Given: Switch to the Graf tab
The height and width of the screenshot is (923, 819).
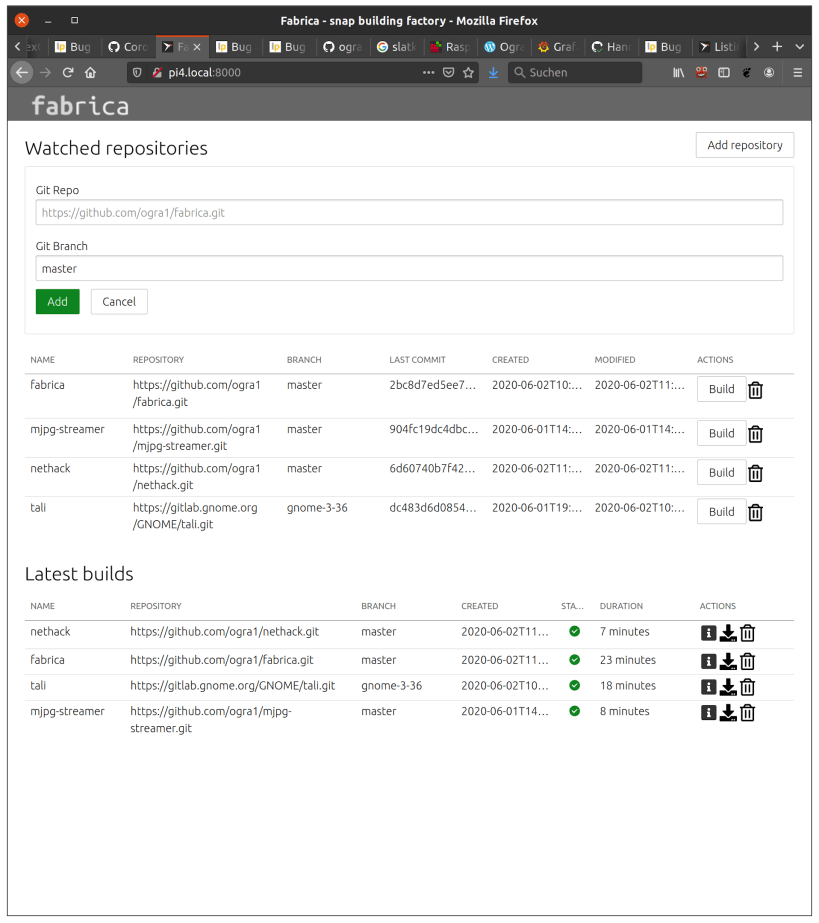Looking at the screenshot, I should coord(558,47).
